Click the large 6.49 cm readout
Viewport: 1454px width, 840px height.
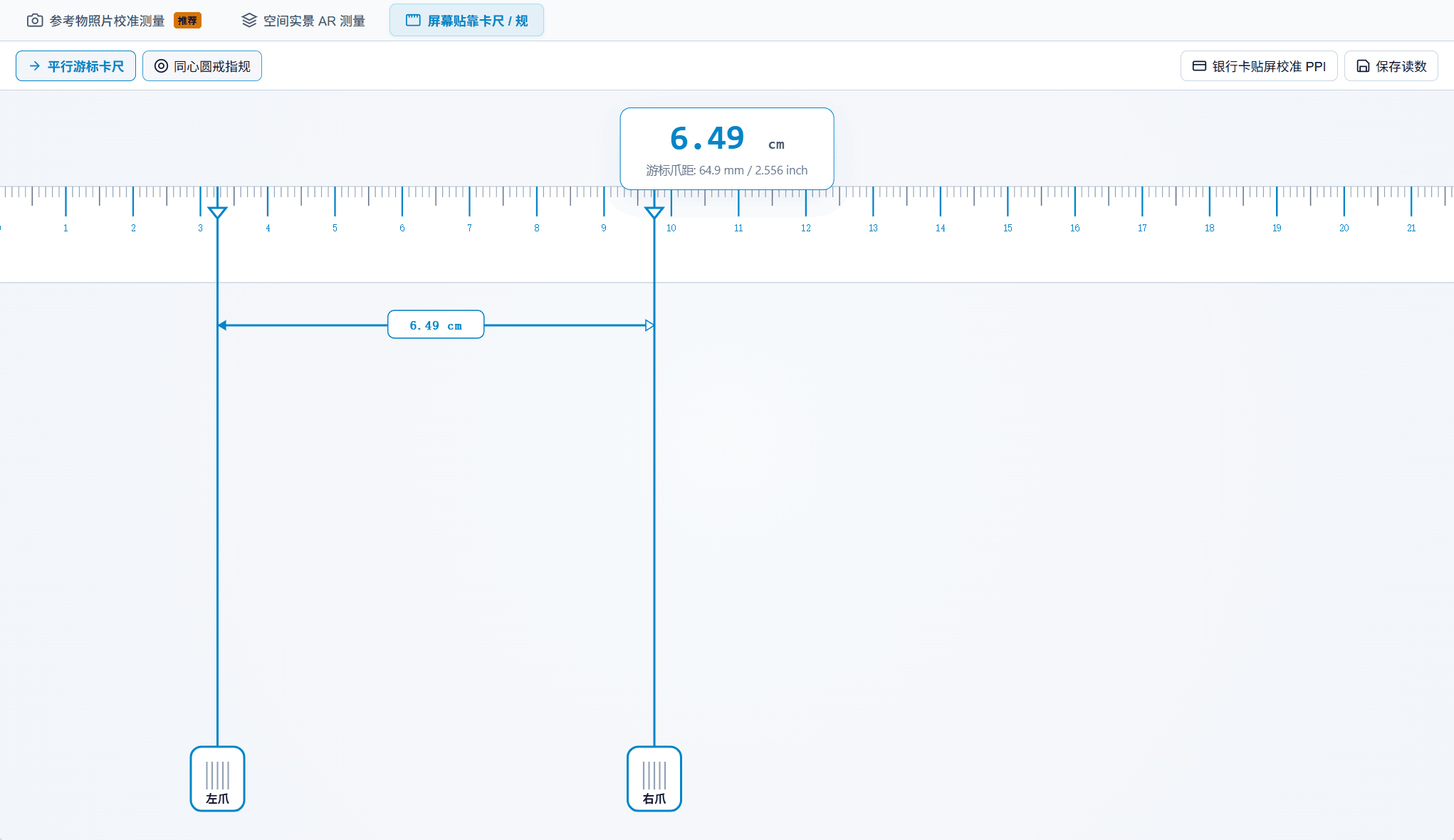coord(726,138)
